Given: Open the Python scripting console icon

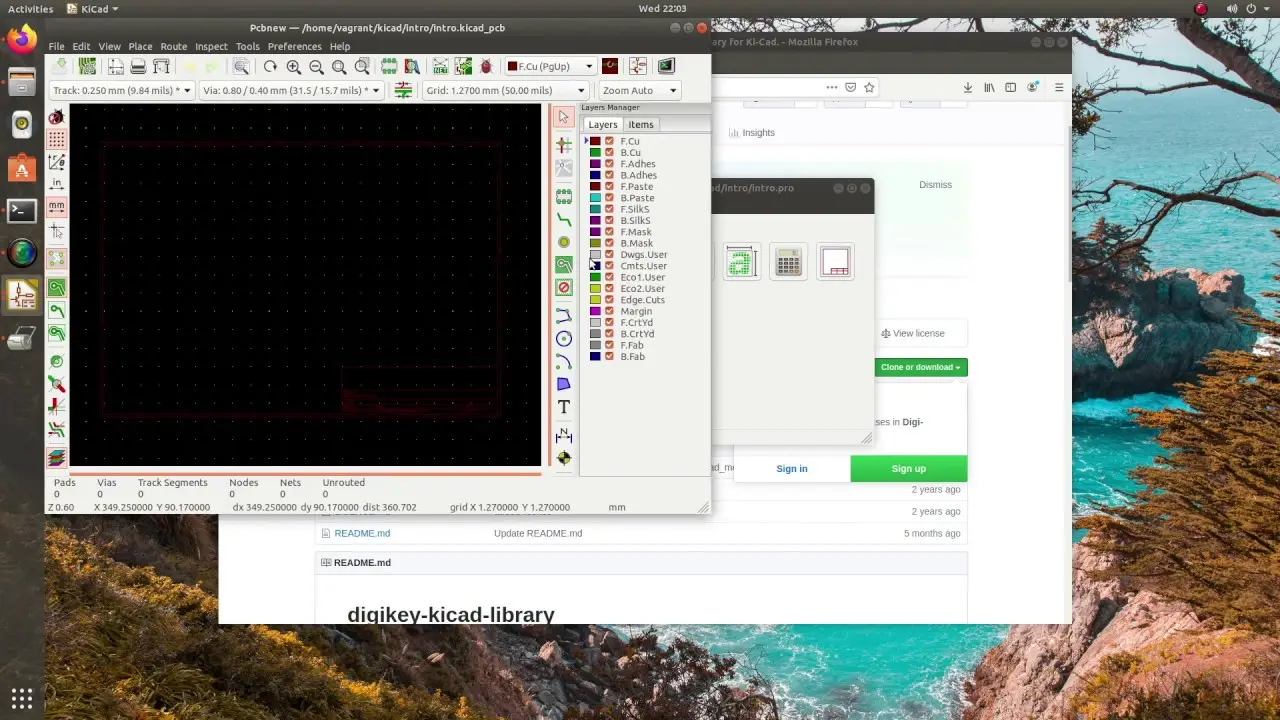Looking at the screenshot, I should point(666,67).
